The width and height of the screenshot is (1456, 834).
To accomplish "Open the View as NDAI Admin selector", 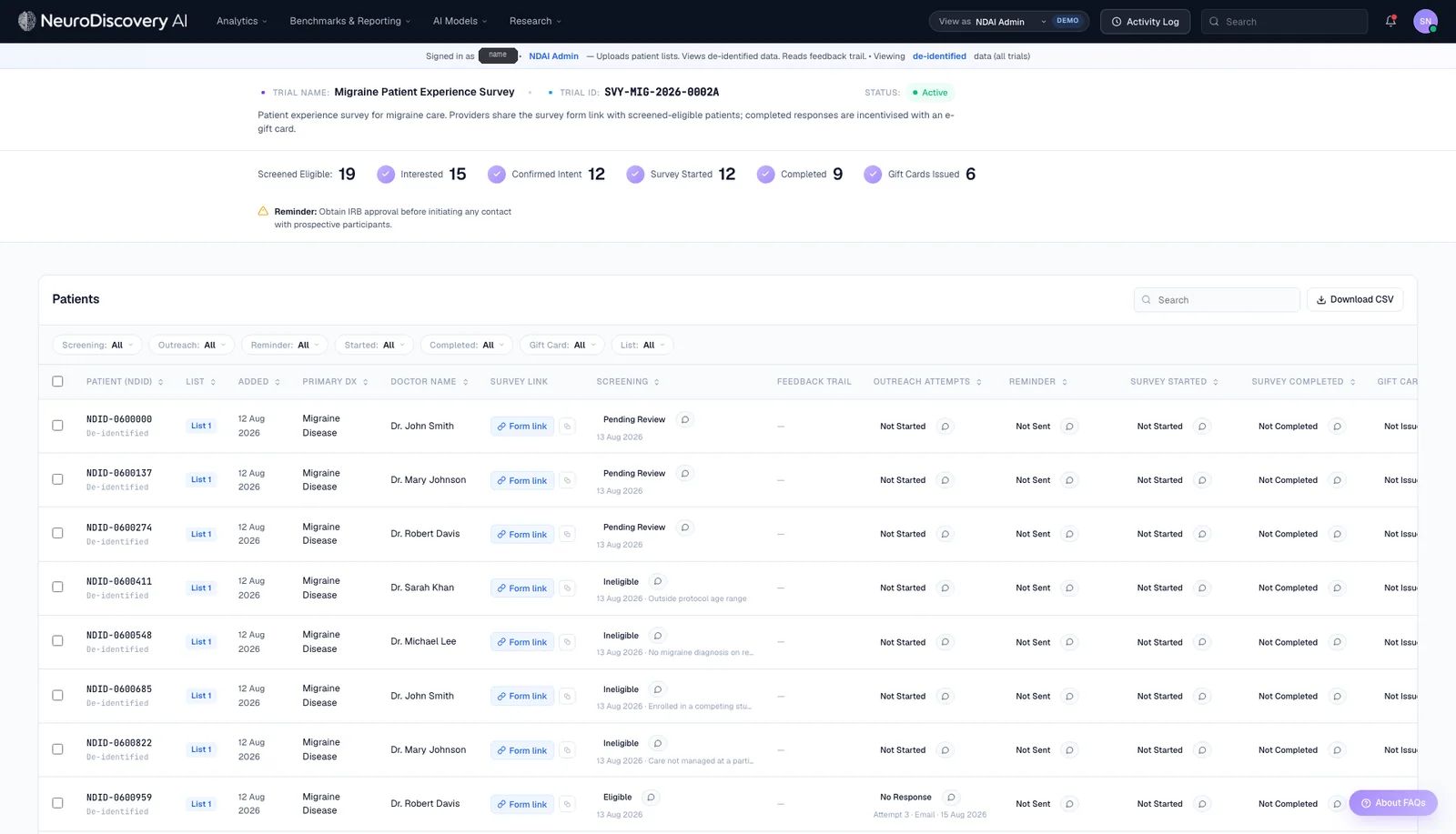I will (x=1008, y=21).
